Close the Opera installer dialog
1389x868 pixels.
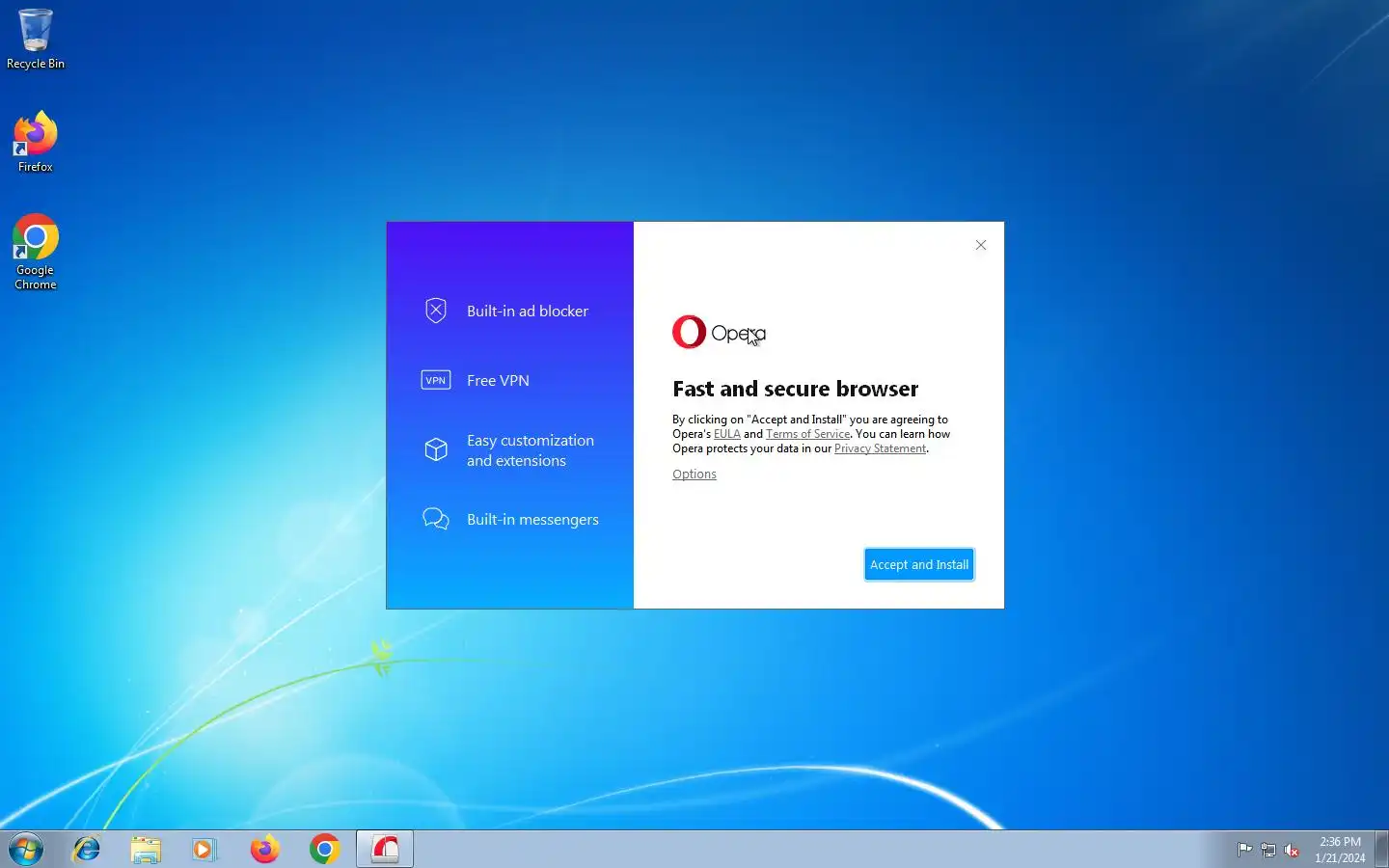pyautogui.click(x=981, y=245)
